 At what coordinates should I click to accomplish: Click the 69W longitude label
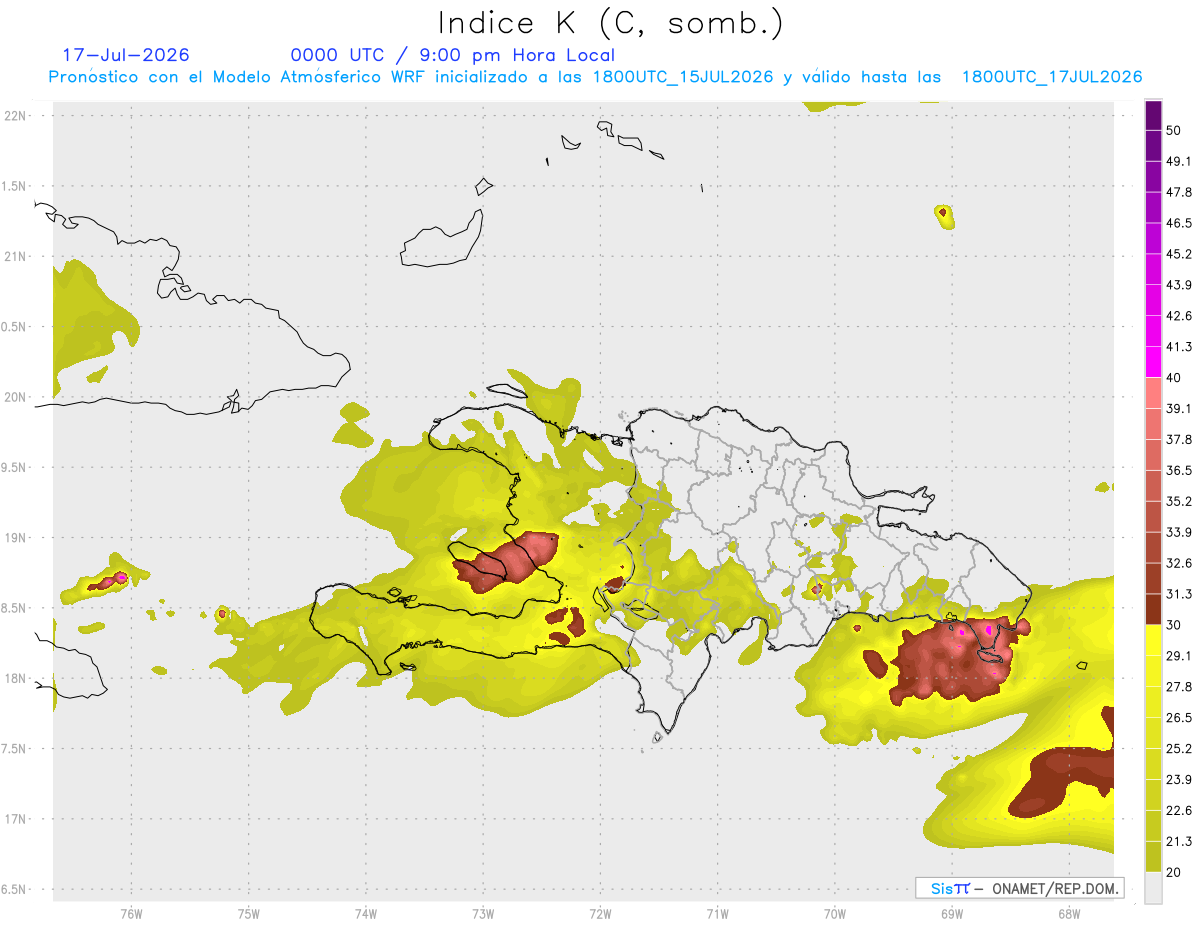951,914
